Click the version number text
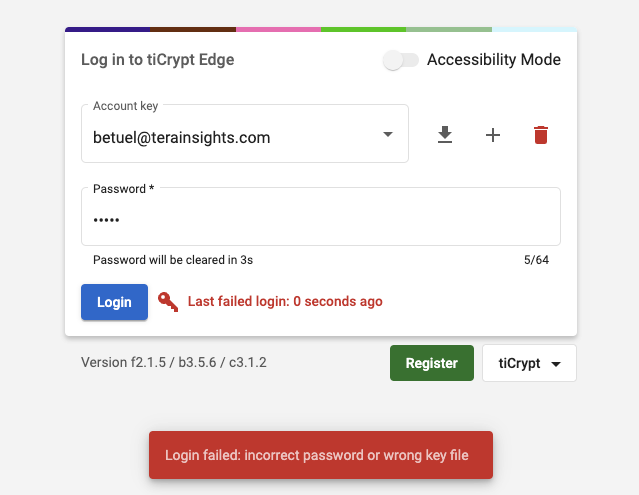The width and height of the screenshot is (639, 495). click(173, 362)
